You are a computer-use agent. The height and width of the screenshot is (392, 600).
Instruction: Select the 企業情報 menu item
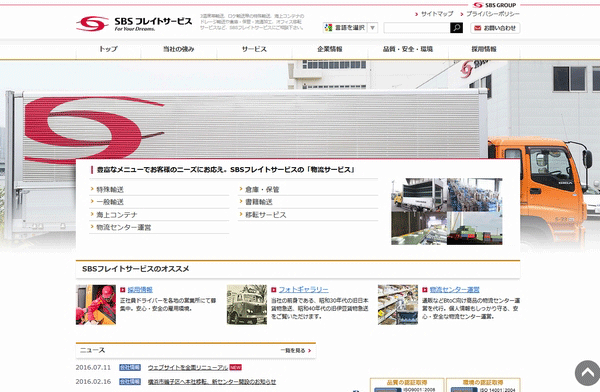tap(330, 49)
